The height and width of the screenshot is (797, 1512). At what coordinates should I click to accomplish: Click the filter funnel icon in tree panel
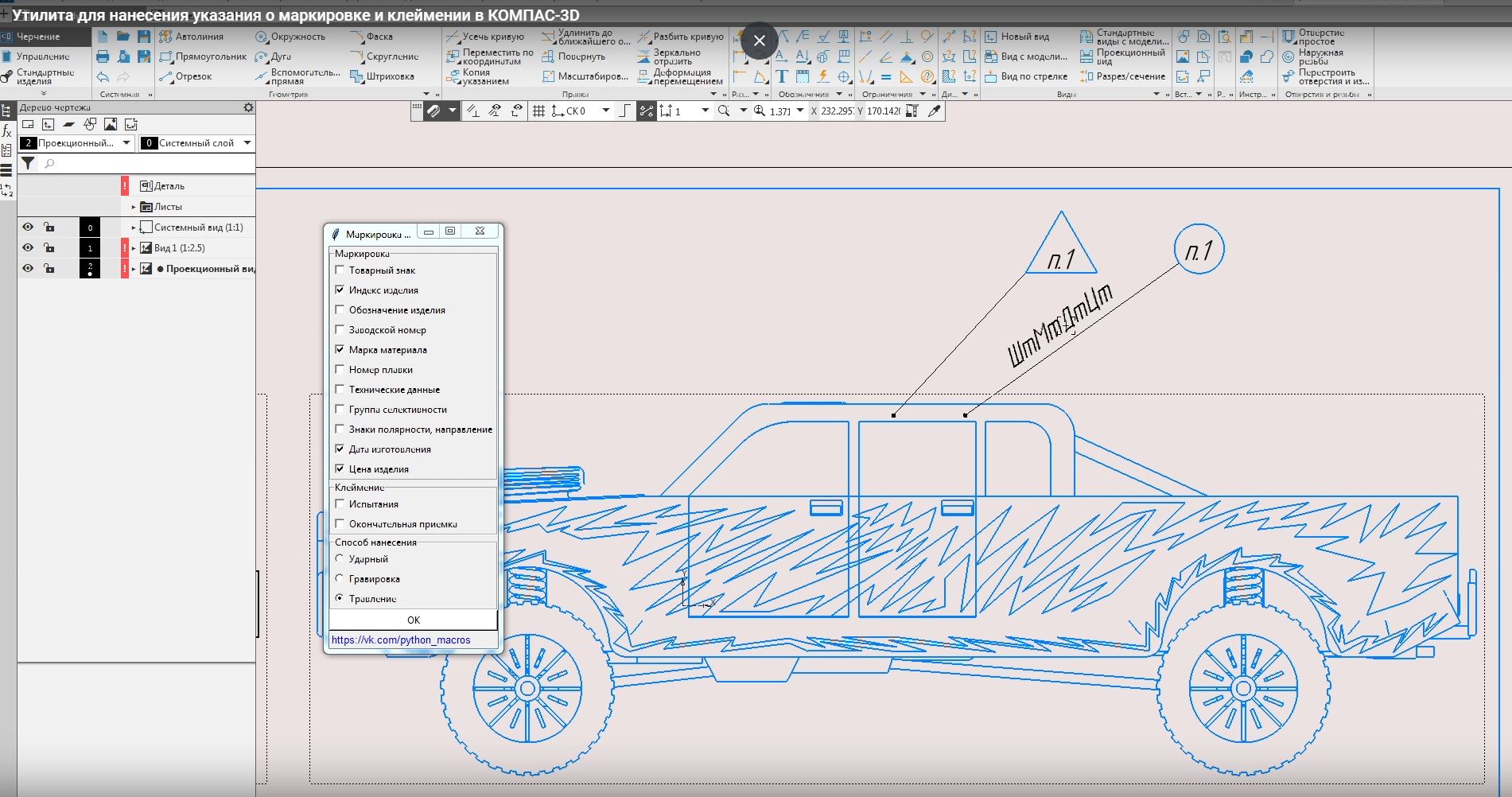pos(28,163)
